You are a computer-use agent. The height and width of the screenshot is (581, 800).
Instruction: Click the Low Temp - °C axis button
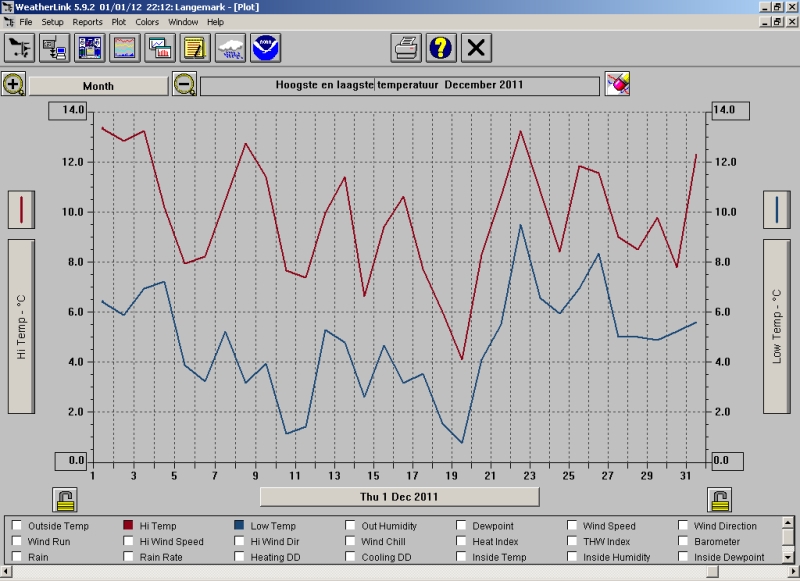(777, 326)
